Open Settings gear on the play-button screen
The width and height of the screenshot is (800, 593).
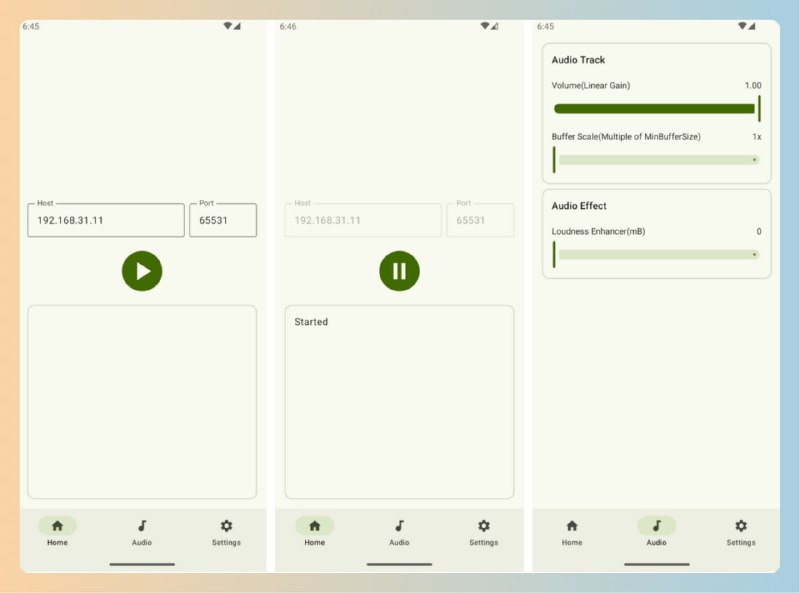pyautogui.click(x=226, y=526)
